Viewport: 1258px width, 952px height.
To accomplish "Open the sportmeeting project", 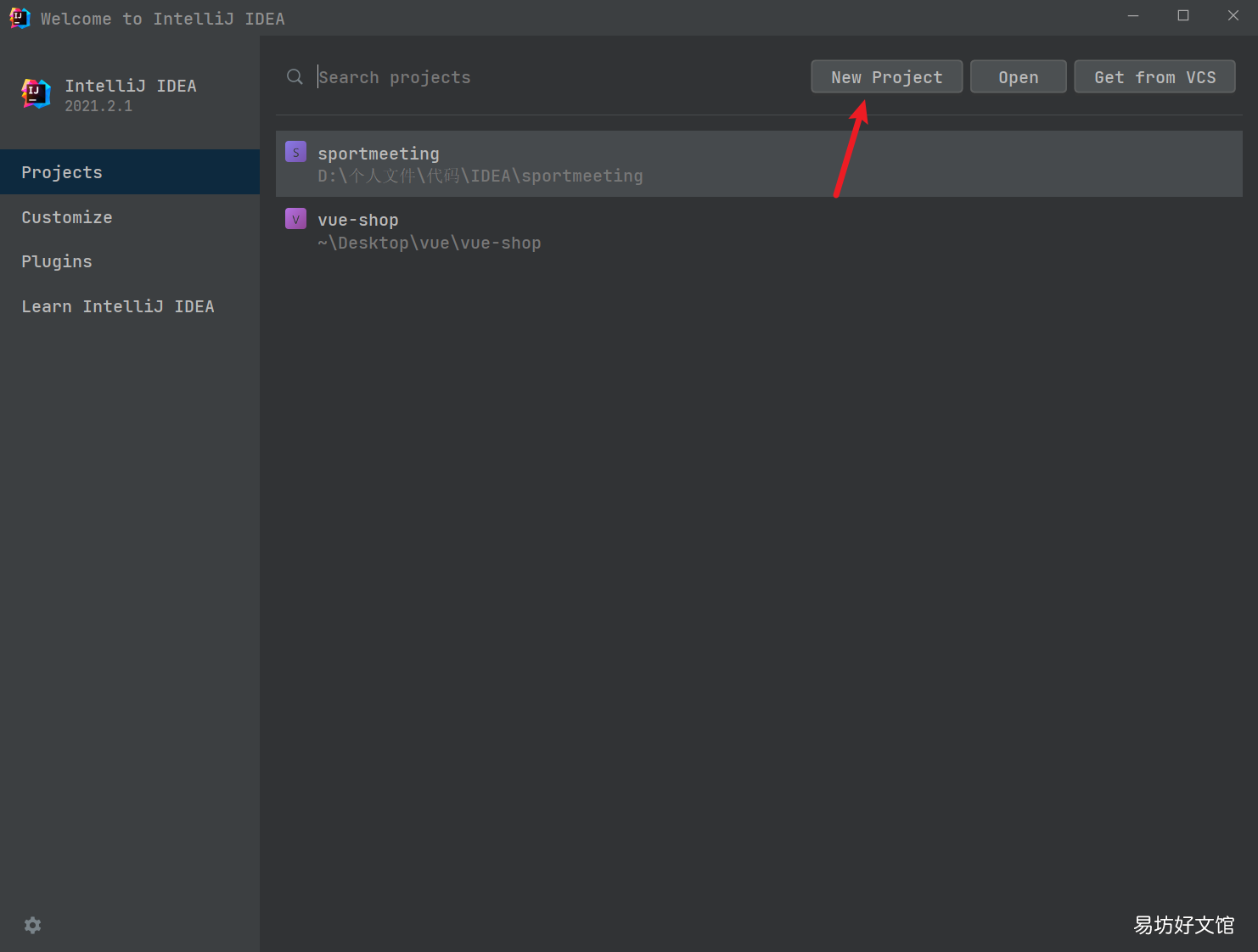I will (759, 164).
